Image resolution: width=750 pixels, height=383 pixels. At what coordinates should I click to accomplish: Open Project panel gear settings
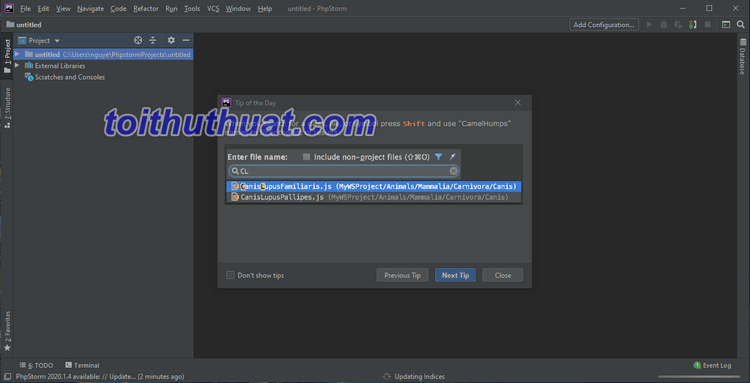(x=171, y=41)
